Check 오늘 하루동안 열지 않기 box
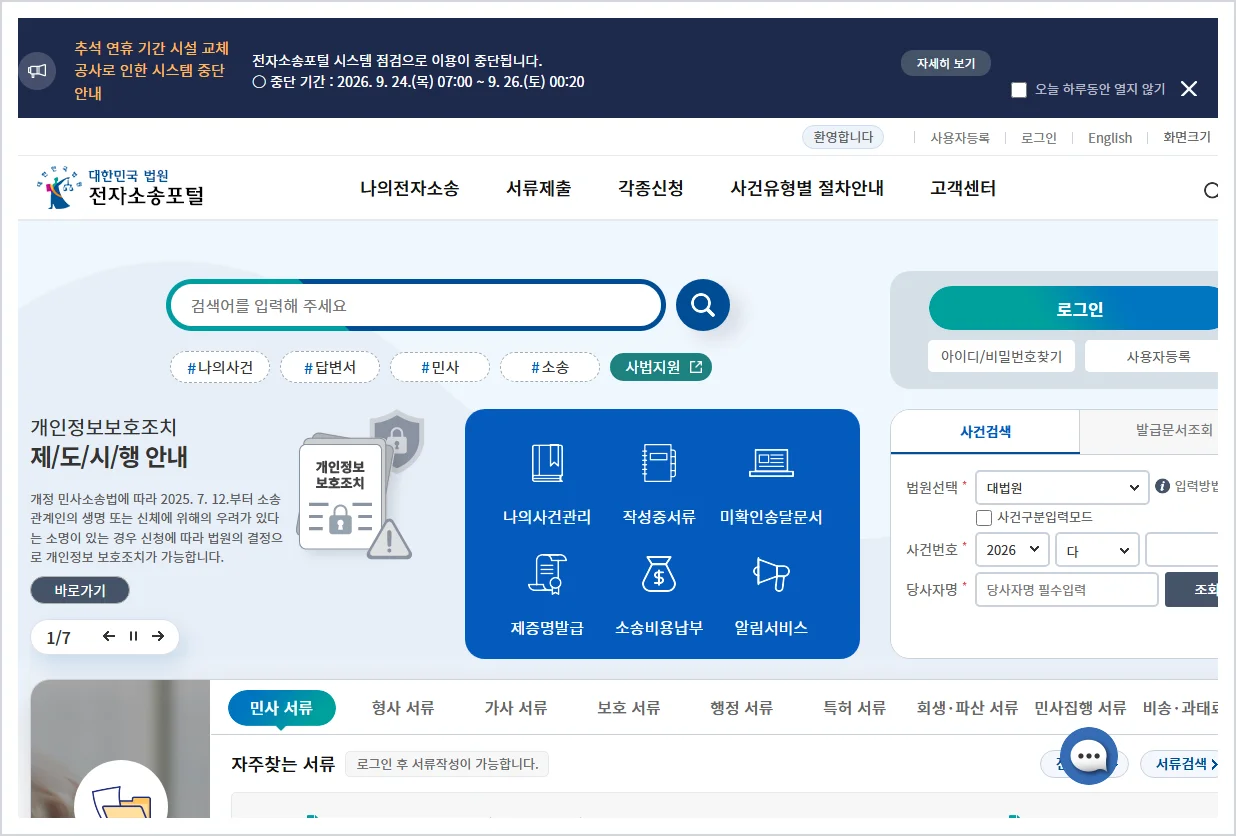Screen dimensions: 1236x836 click(1019, 90)
